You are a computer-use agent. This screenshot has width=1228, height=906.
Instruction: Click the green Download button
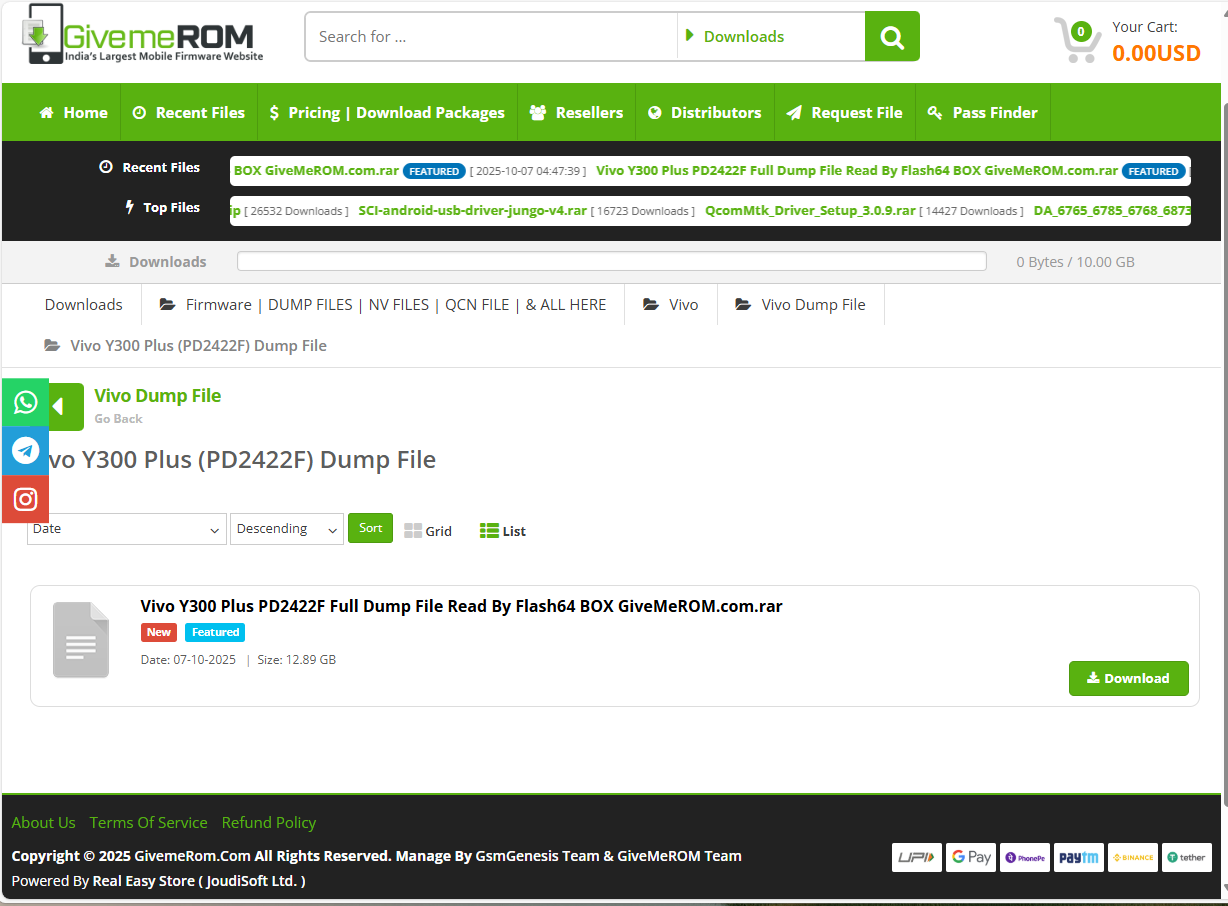point(1128,678)
